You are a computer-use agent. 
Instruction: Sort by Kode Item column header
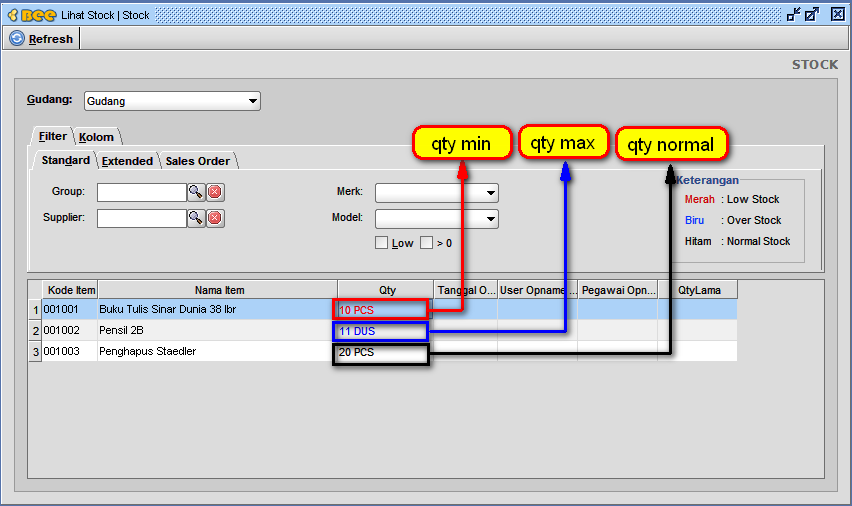tap(71, 290)
